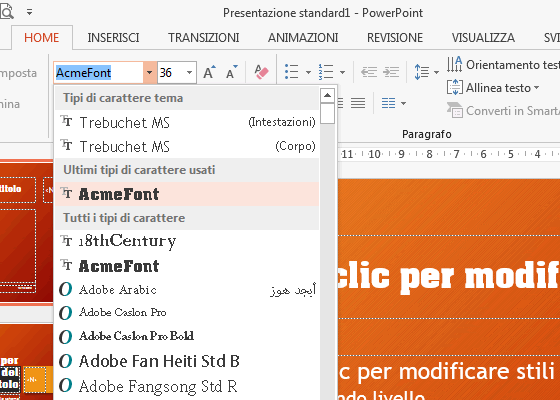Customize Quick Access Toolbar arrow
The image size is (560, 400).
(29, 12)
